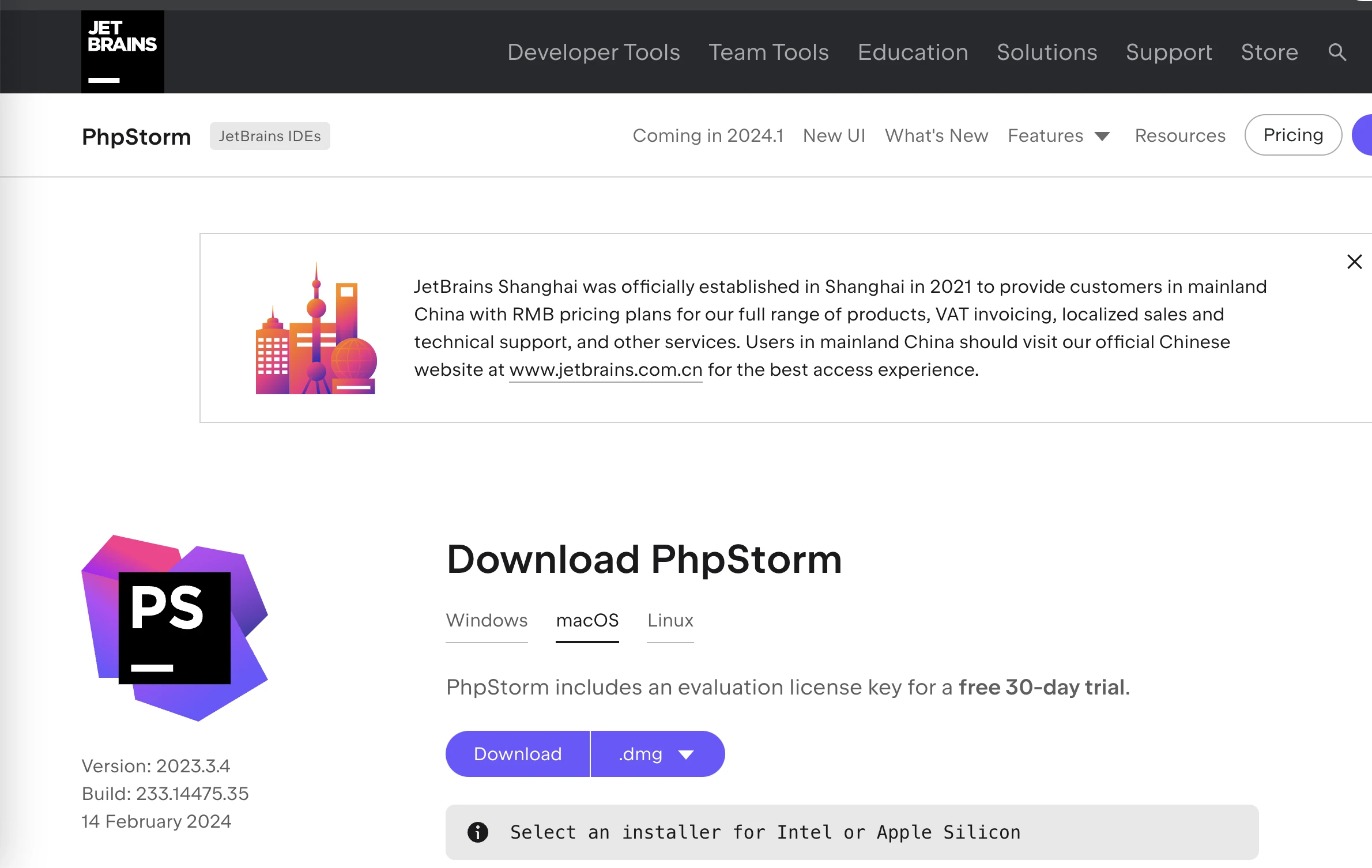Viewport: 1372px width, 868px height.
Task: Click the search icon in the navbar
Action: [x=1340, y=52]
